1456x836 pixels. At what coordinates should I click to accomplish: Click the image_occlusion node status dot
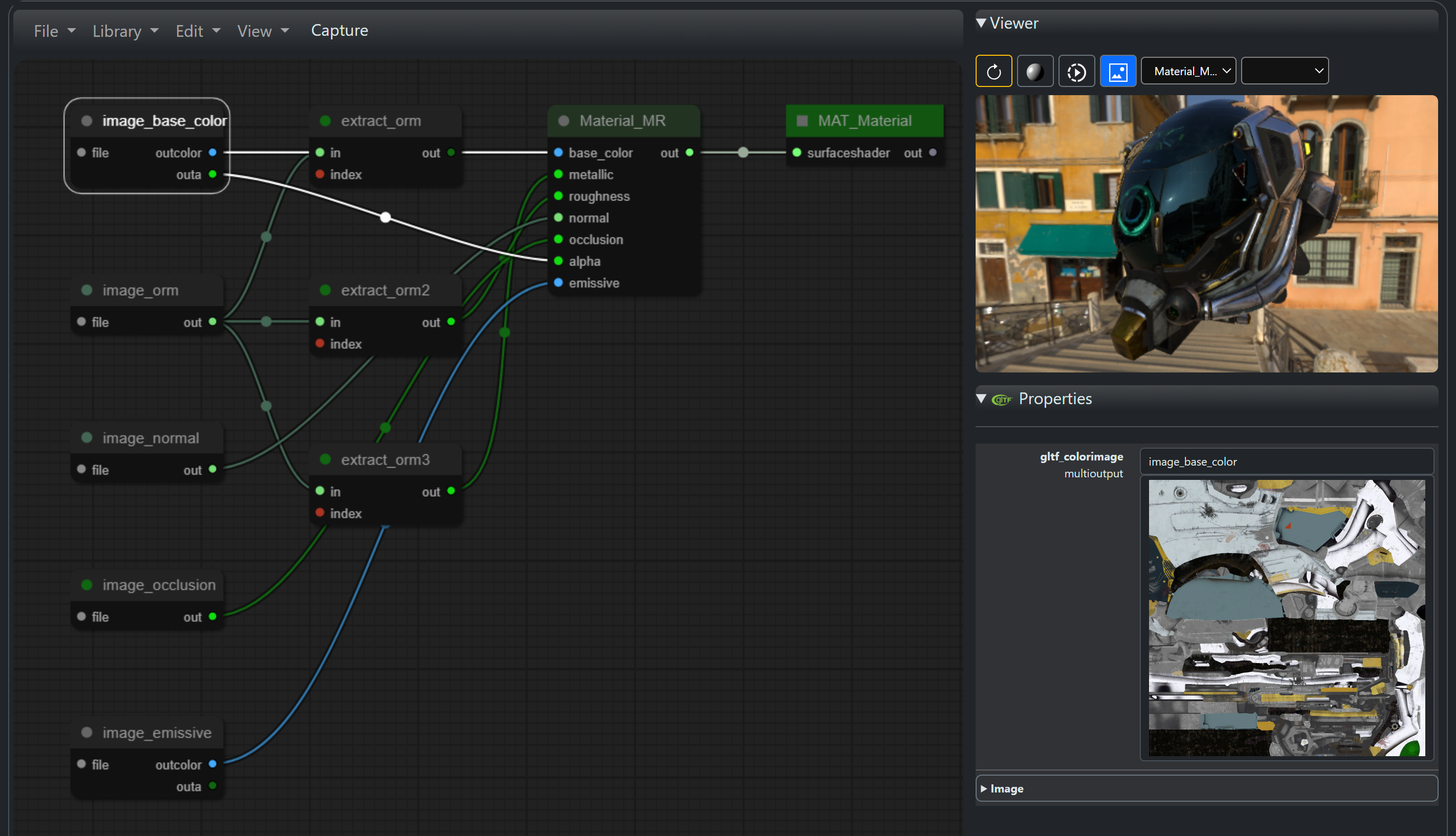pos(86,584)
